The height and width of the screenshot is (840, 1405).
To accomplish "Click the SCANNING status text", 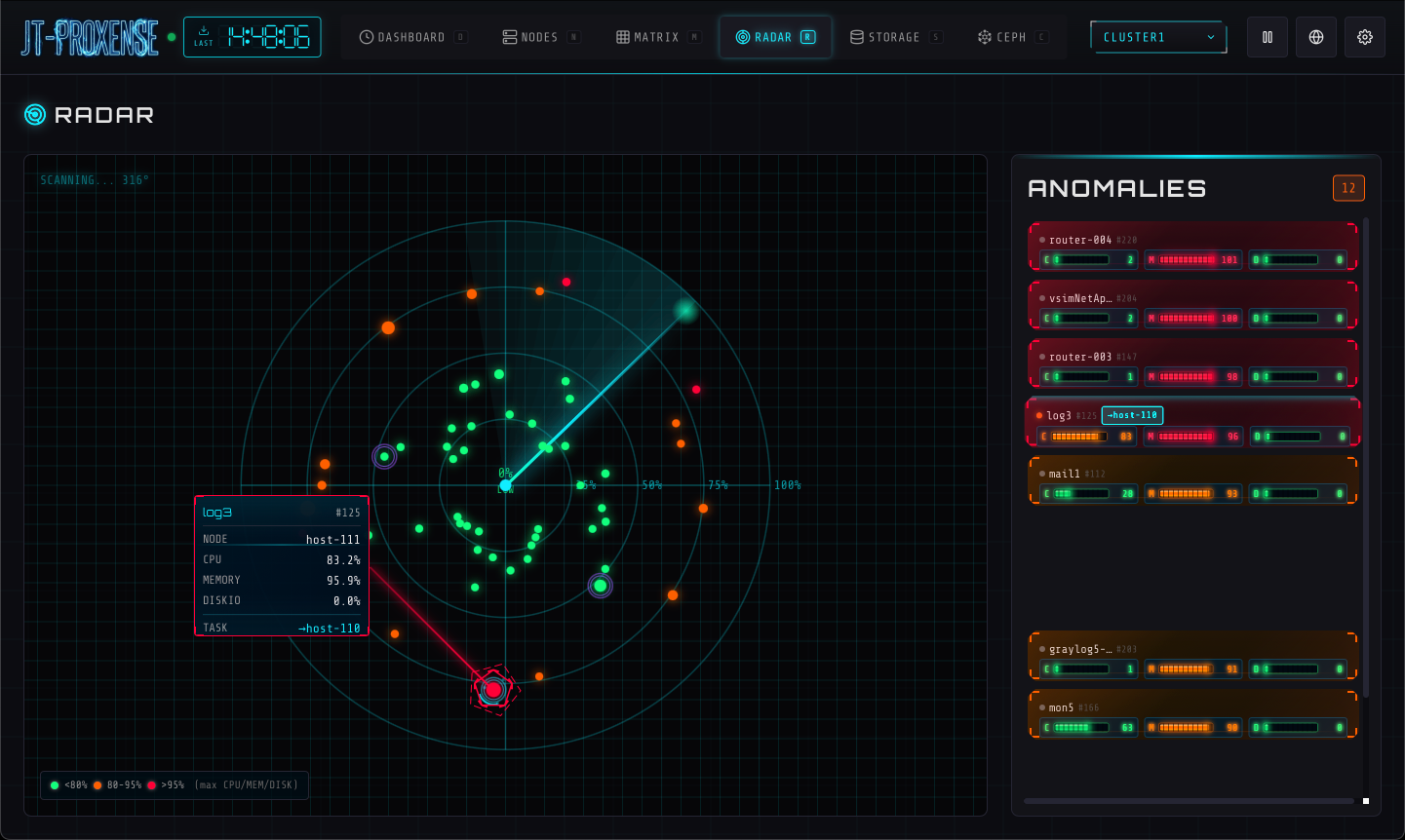I will [x=95, y=180].
